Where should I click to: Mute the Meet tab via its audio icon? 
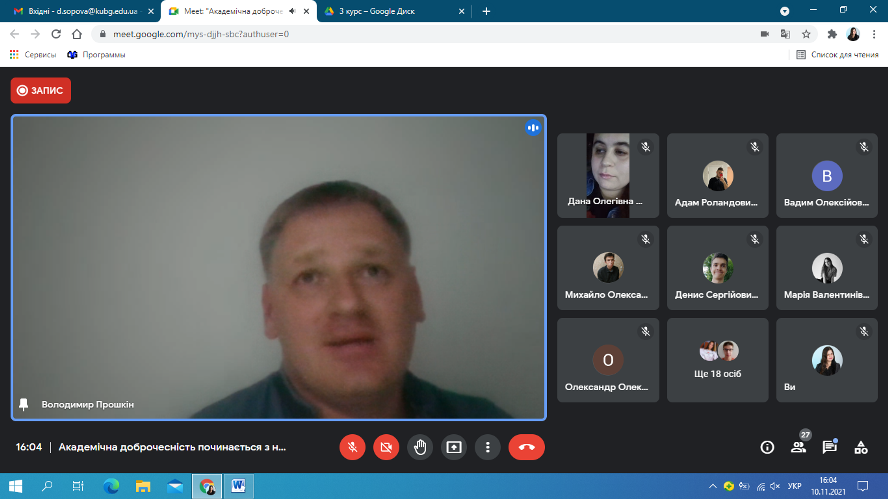292,11
